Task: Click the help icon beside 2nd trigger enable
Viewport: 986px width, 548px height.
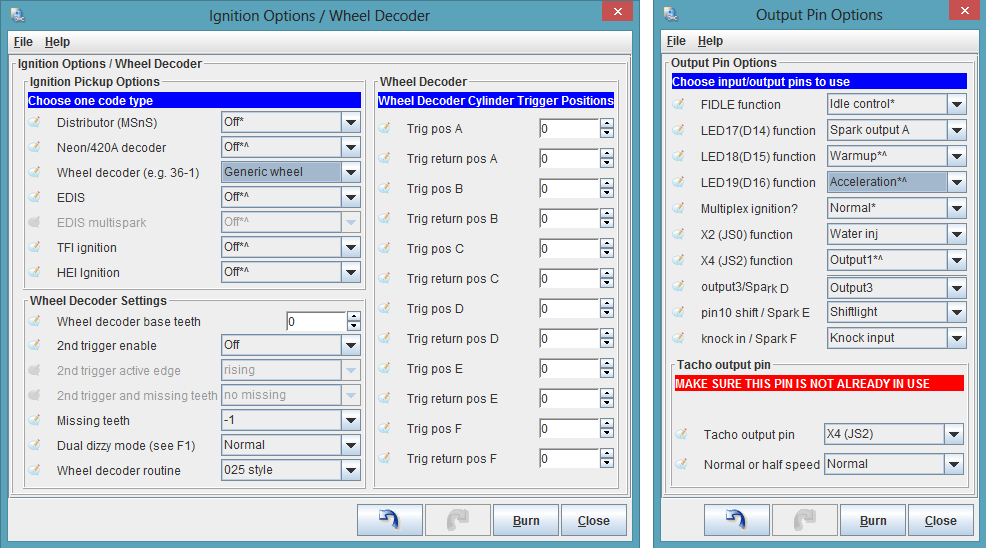Action: tap(35, 345)
